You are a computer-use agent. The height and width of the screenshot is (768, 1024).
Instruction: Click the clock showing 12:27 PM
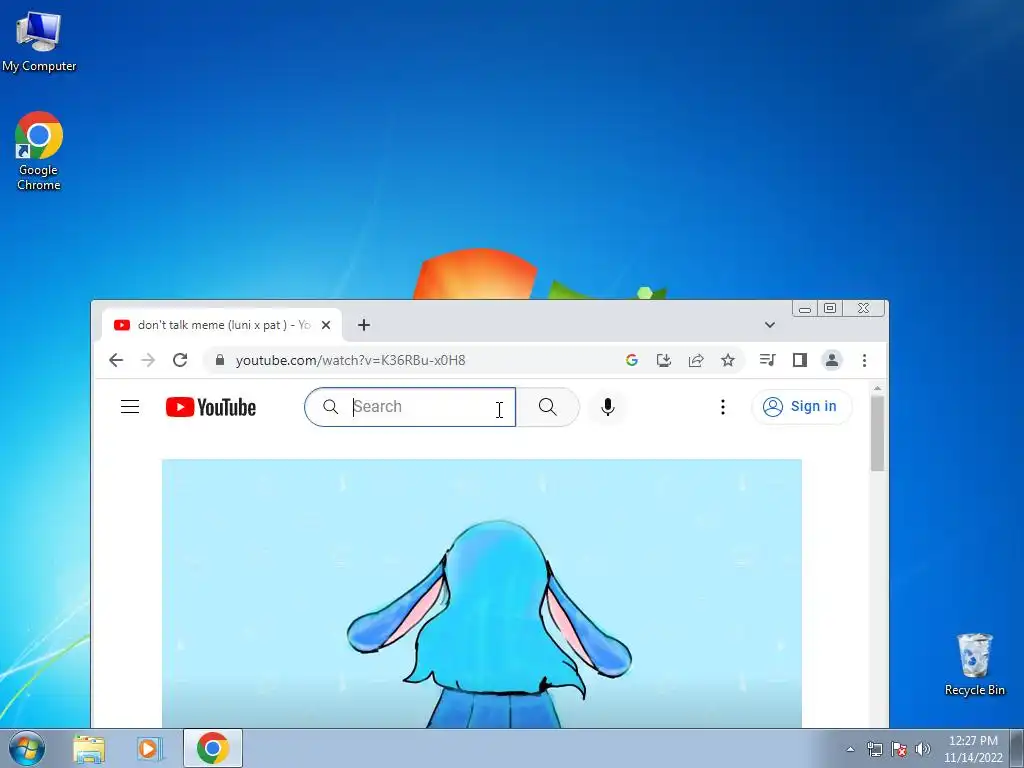click(973, 749)
